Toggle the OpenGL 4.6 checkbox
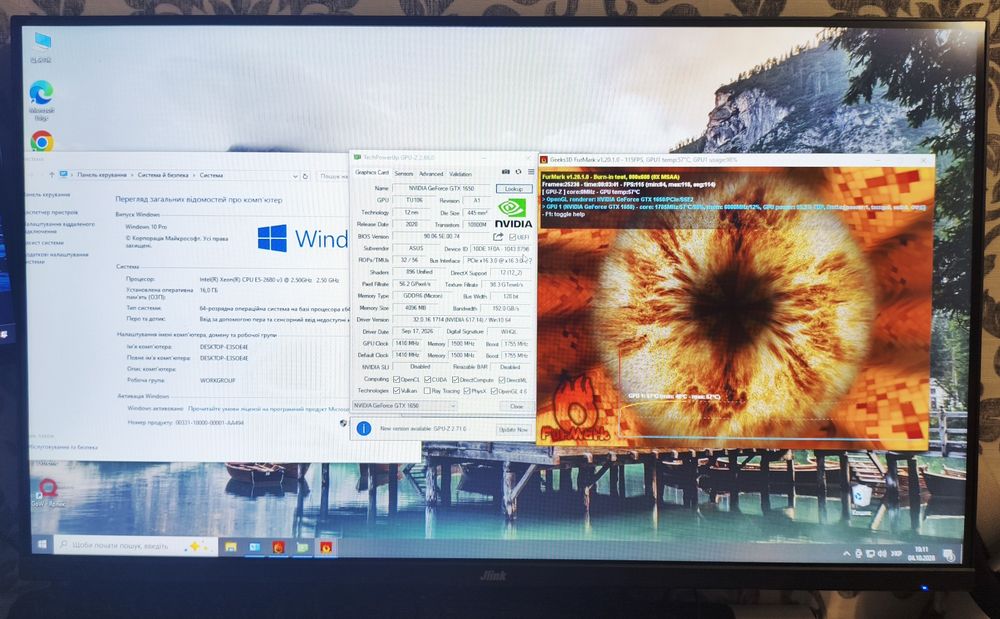This screenshot has width=1000, height=619. coord(494,391)
